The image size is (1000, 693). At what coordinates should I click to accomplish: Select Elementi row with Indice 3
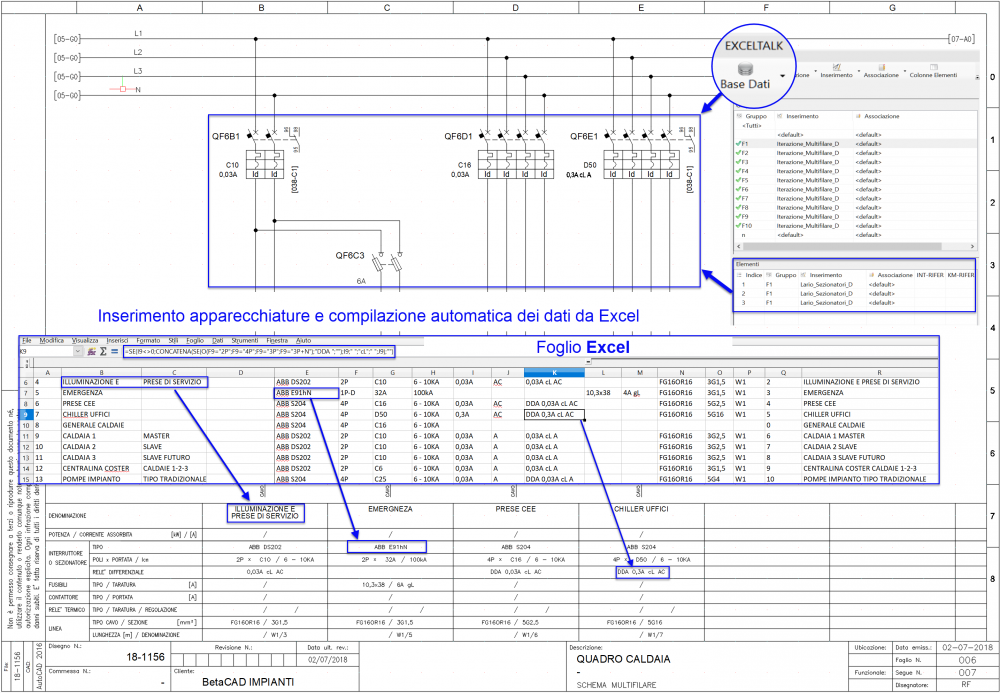(x=855, y=302)
